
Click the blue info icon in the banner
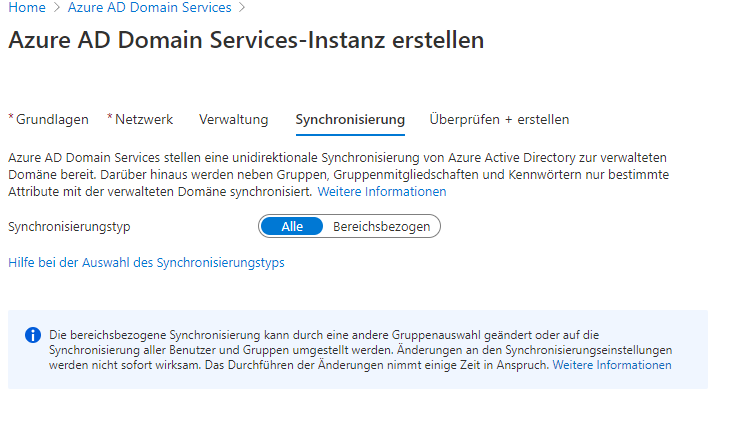pyautogui.click(x=33, y=335)
